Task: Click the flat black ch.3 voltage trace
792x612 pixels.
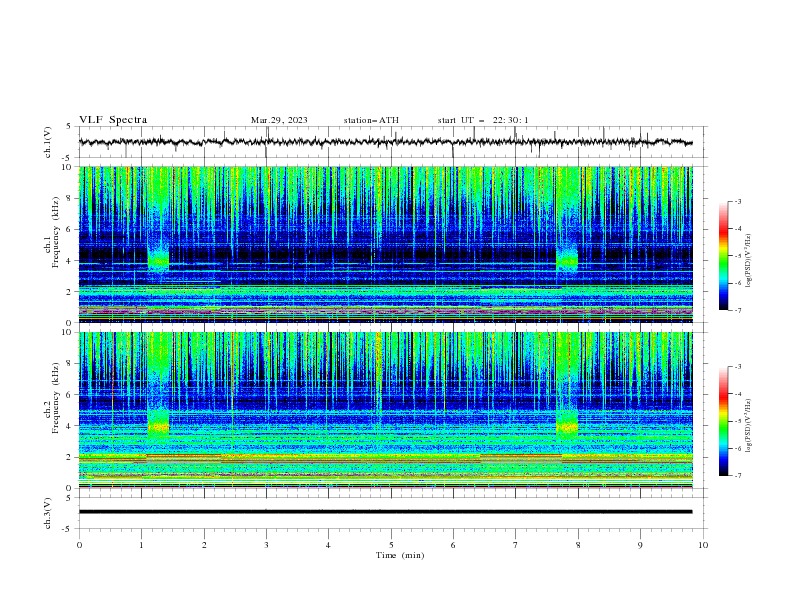Action: [385, 512]
